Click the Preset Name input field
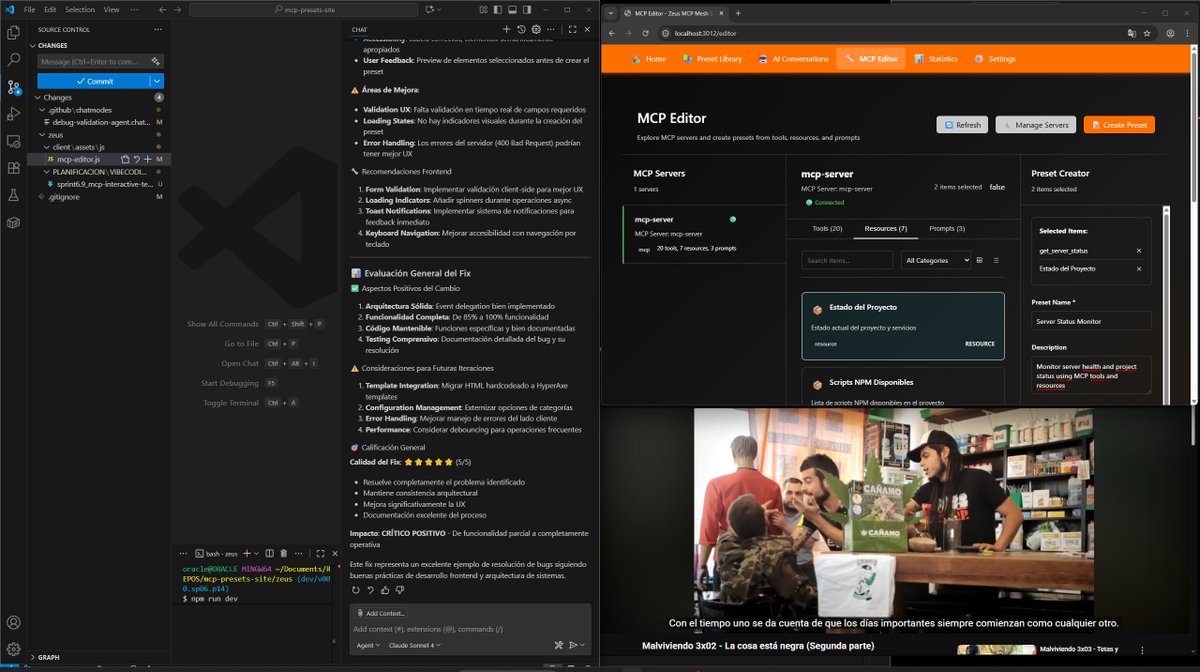This screenshot has width=1200, height=672. click(1091, 321)
